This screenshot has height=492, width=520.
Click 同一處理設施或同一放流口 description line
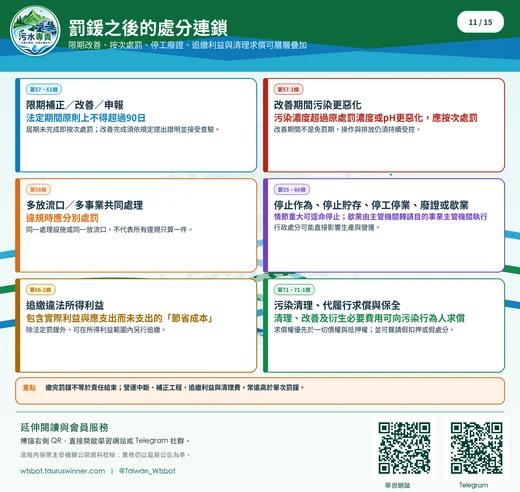[x=109, y=230]
